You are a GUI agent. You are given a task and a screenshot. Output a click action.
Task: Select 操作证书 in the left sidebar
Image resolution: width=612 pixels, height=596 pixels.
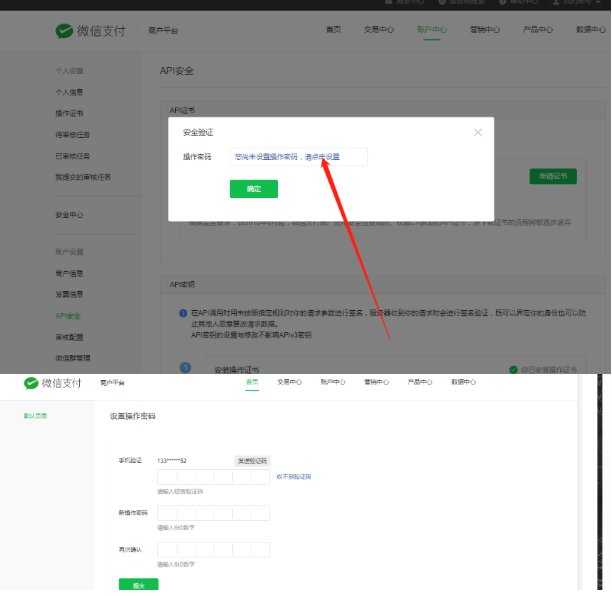[69, 113]
